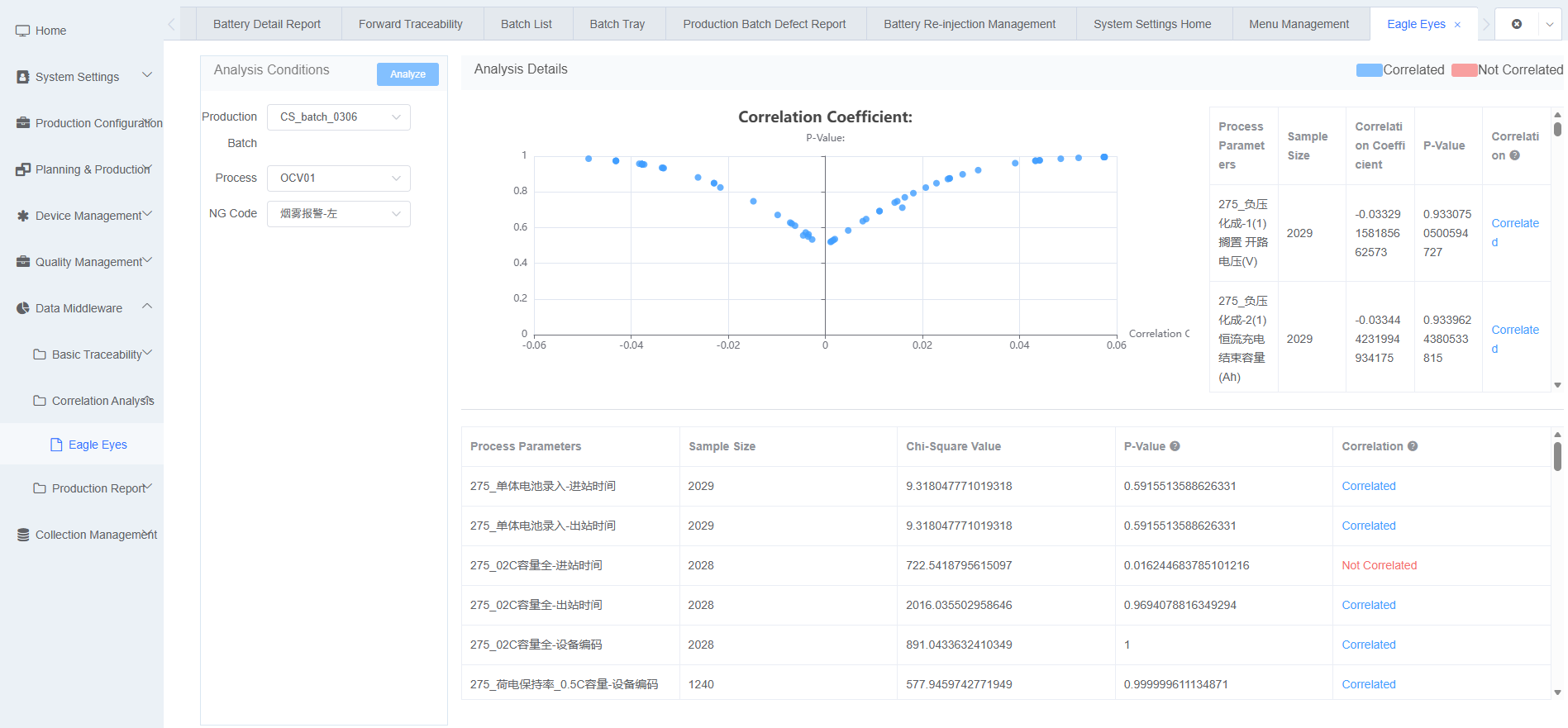
Task: Open the Batch List tab
Action: point(527,24)
